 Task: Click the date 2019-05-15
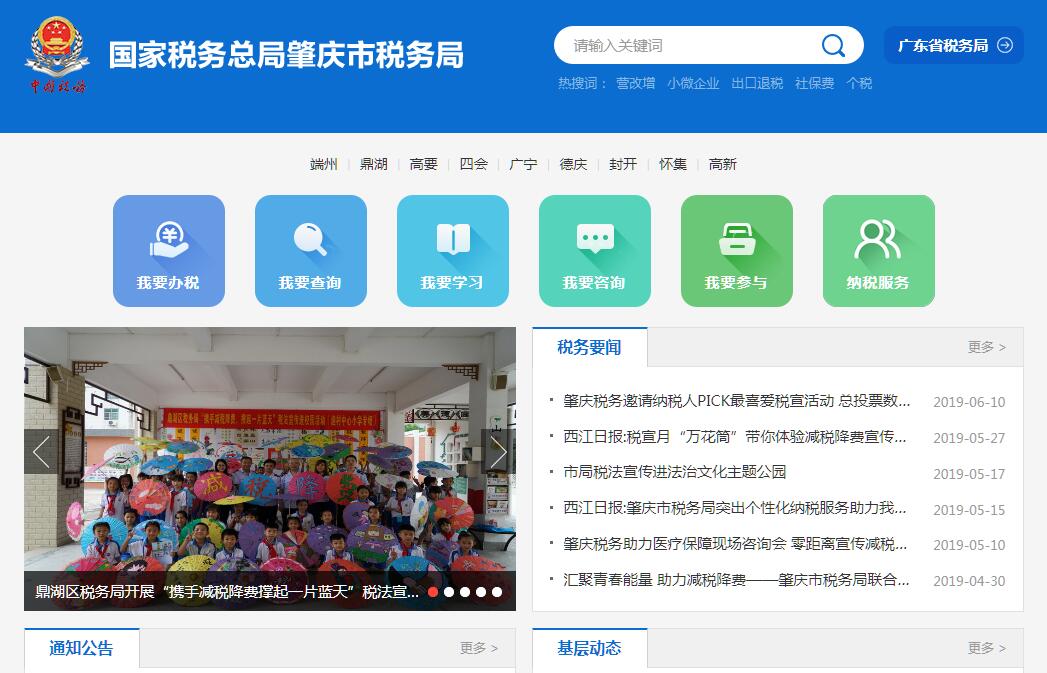point(969,510)
